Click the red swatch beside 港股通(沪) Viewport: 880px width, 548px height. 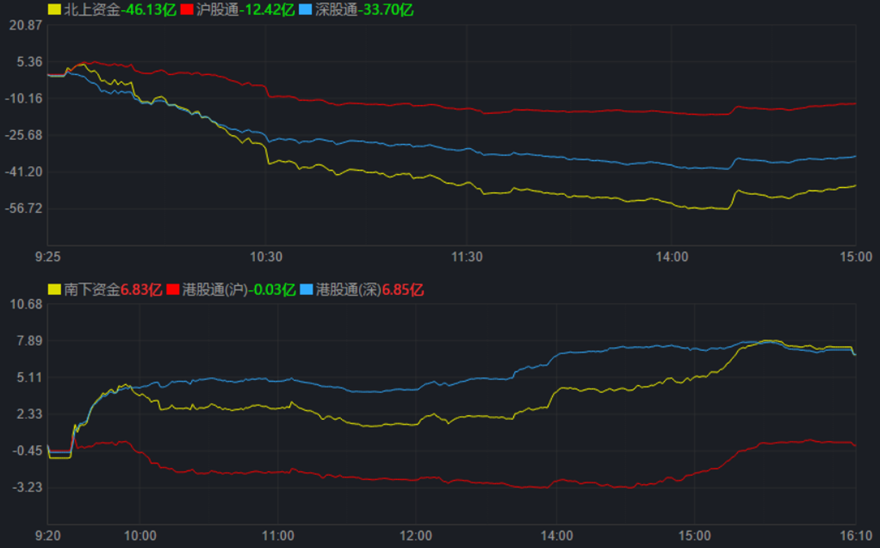click(173, 289)
